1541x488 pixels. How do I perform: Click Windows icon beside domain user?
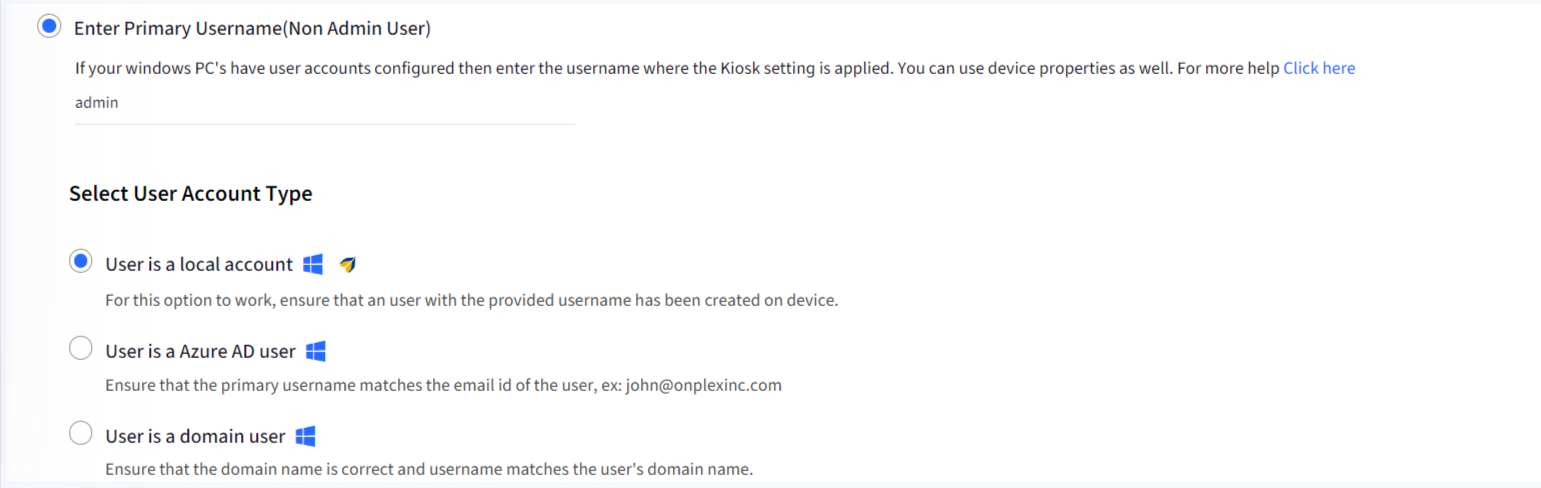(x=306, y=436)
